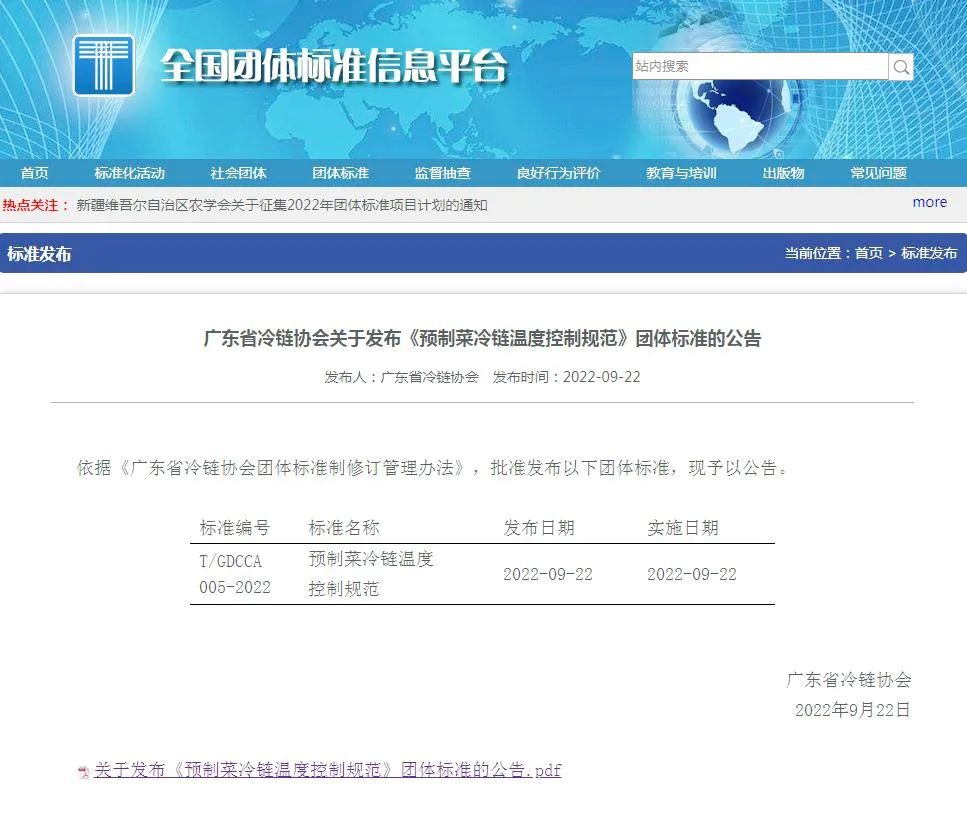This screenshot has width=967, height=813.
Task: Go to 首页 in breadcrumb
Action: coord(869,253)
